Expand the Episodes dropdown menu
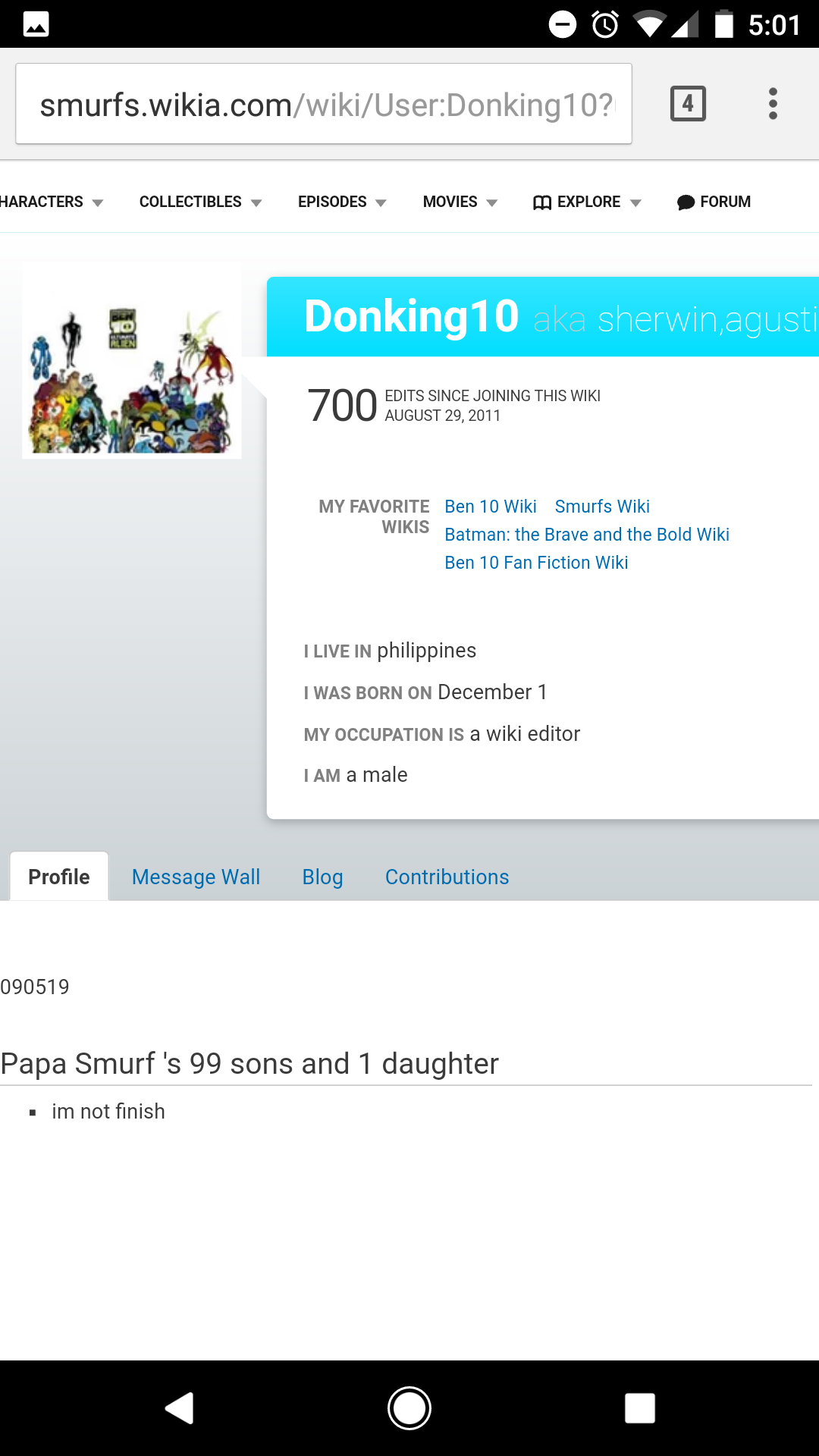Screen dimensions: 819x1456 342,202
